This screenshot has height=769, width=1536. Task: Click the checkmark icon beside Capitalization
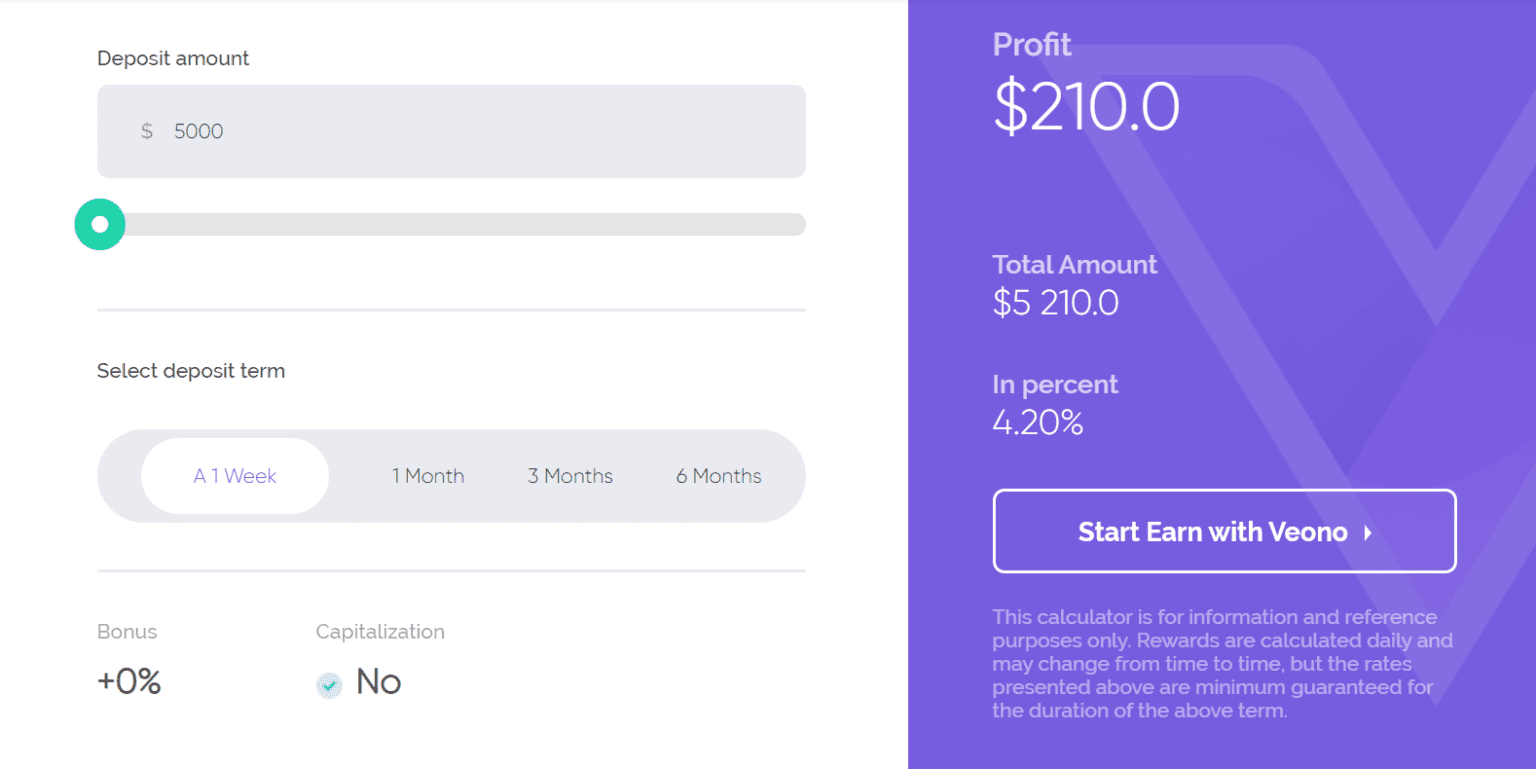tap(329, 685)
